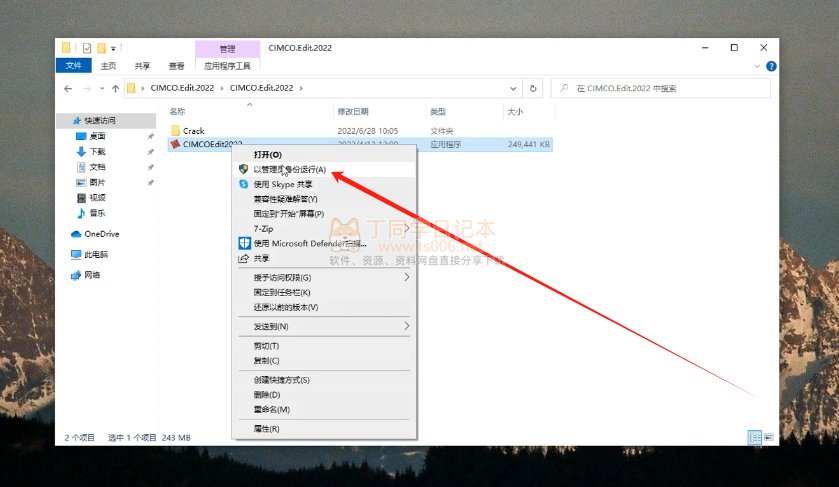
Task: Click the forward navigation arrow
Action: (x=87, y=88)
